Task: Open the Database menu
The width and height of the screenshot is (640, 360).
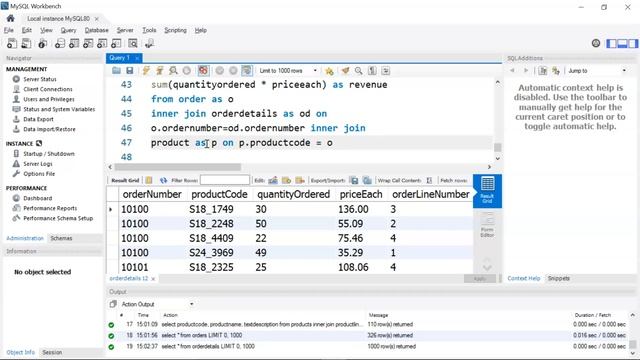Action: coord(96,30)
